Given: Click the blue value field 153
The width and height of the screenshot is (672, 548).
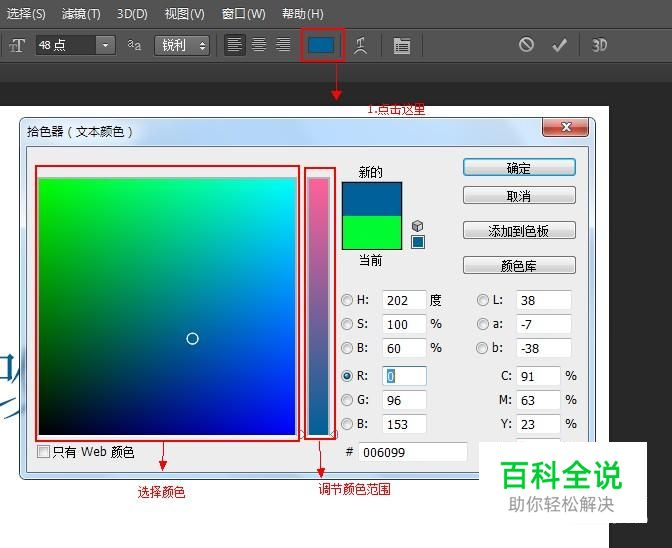Looking at the screenshot, I should tap(404, 424).
